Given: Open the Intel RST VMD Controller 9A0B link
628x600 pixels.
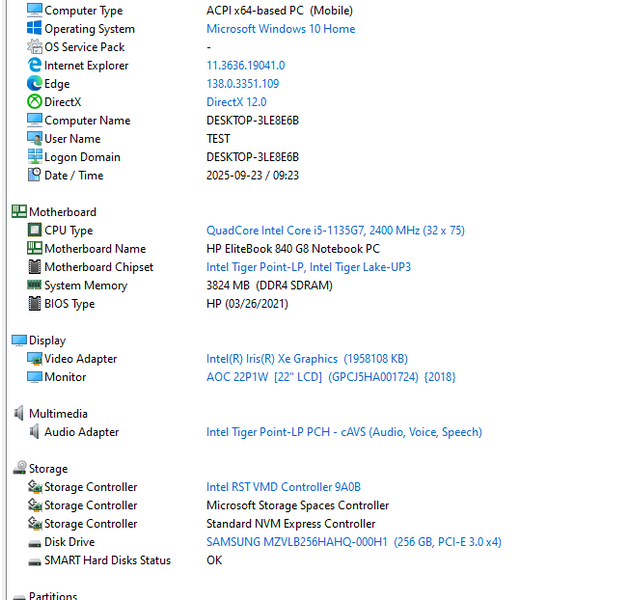Looking at the screenshot, I should (x=283, y=487).
